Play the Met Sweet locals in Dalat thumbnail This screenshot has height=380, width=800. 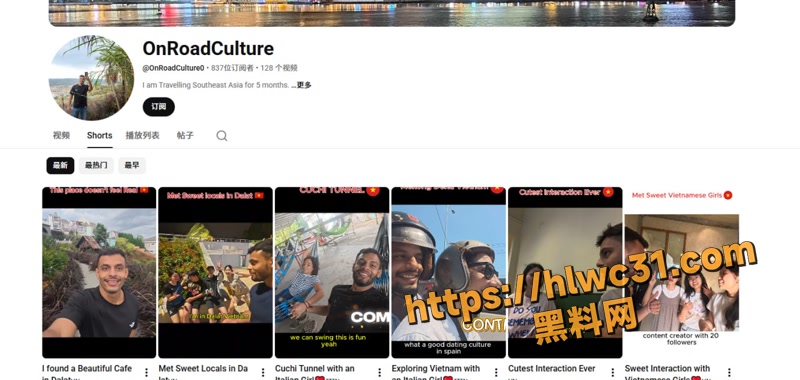pos(215,272)
